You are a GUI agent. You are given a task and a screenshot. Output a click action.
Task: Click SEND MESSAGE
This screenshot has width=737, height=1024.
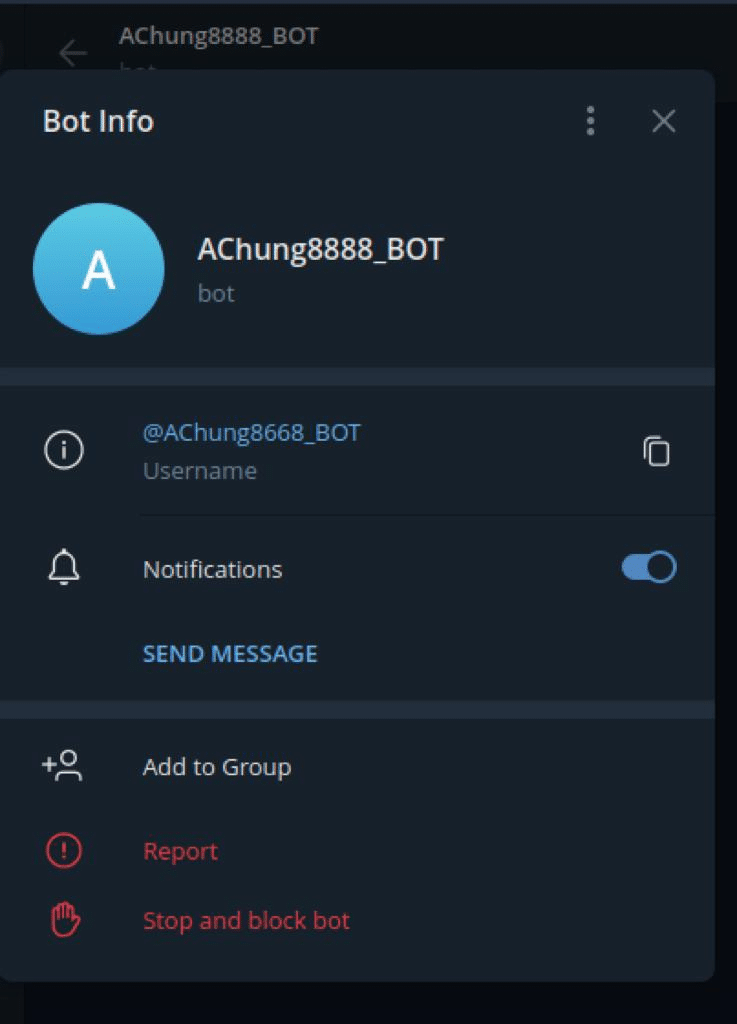[230, 654]
